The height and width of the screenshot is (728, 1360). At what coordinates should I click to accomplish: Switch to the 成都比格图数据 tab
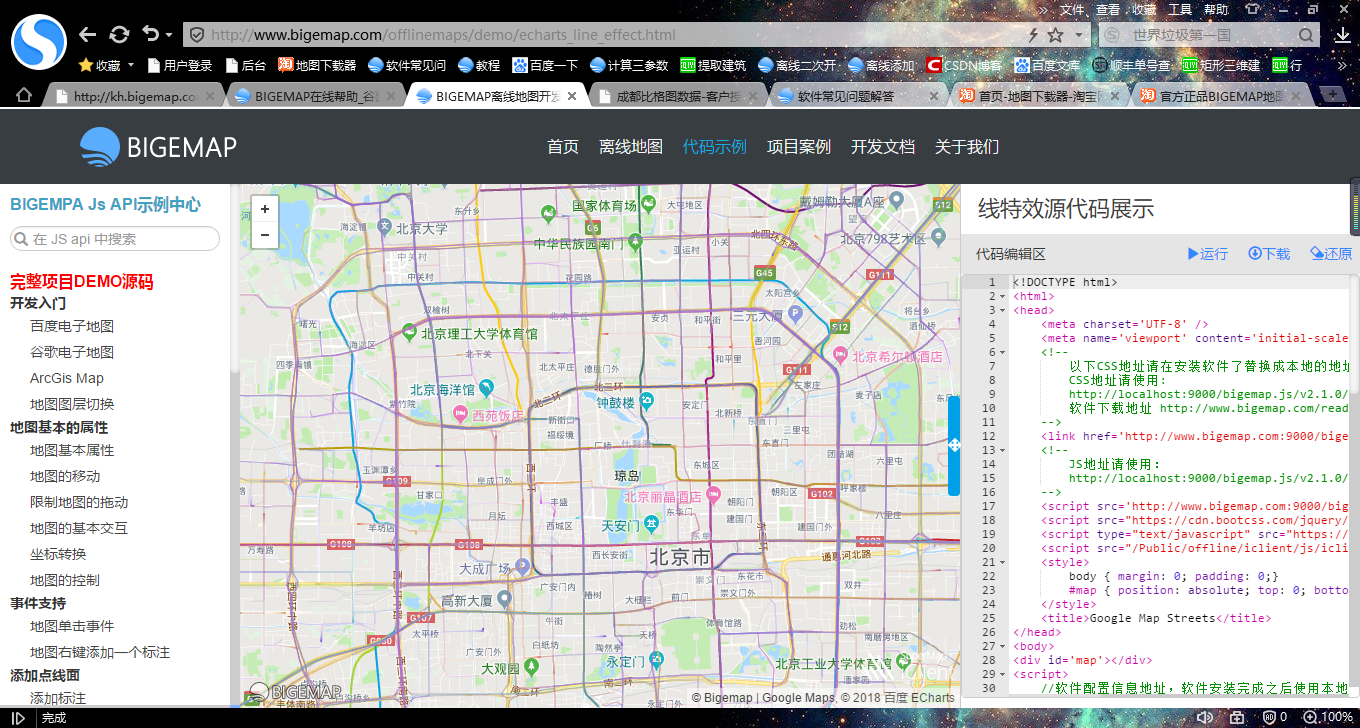(677, 97)
